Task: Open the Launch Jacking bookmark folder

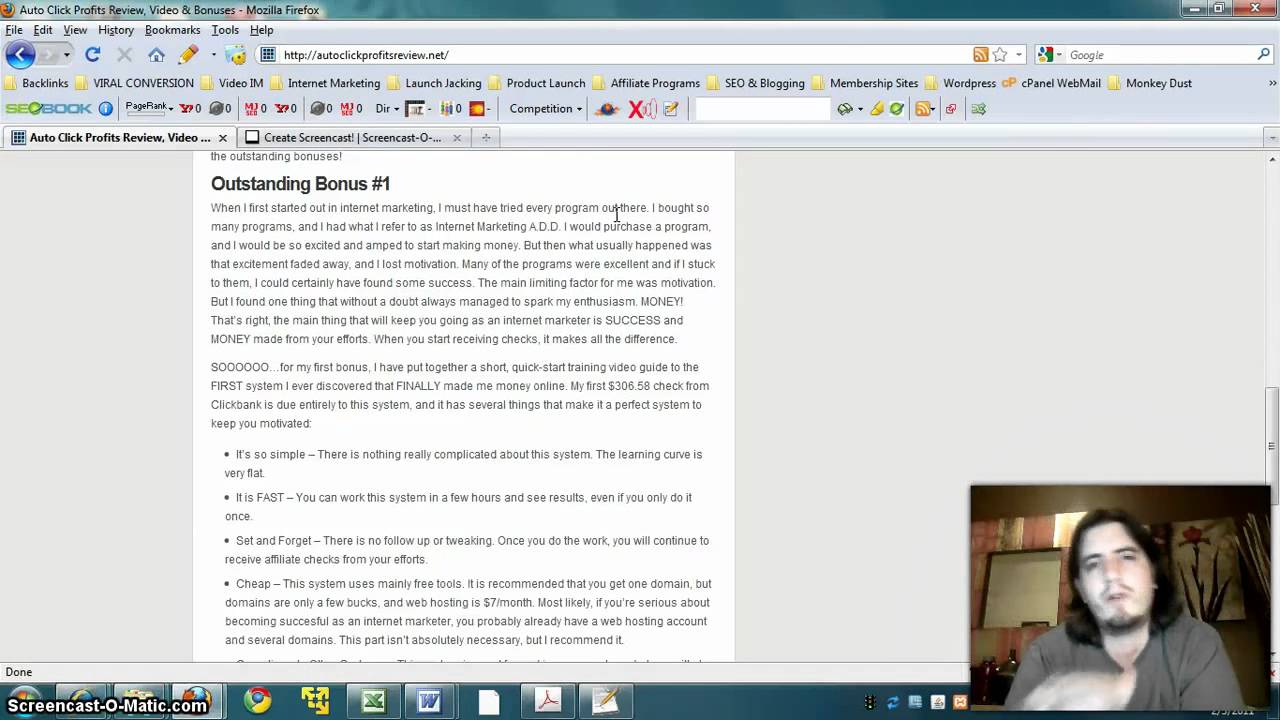Action: 435,83
